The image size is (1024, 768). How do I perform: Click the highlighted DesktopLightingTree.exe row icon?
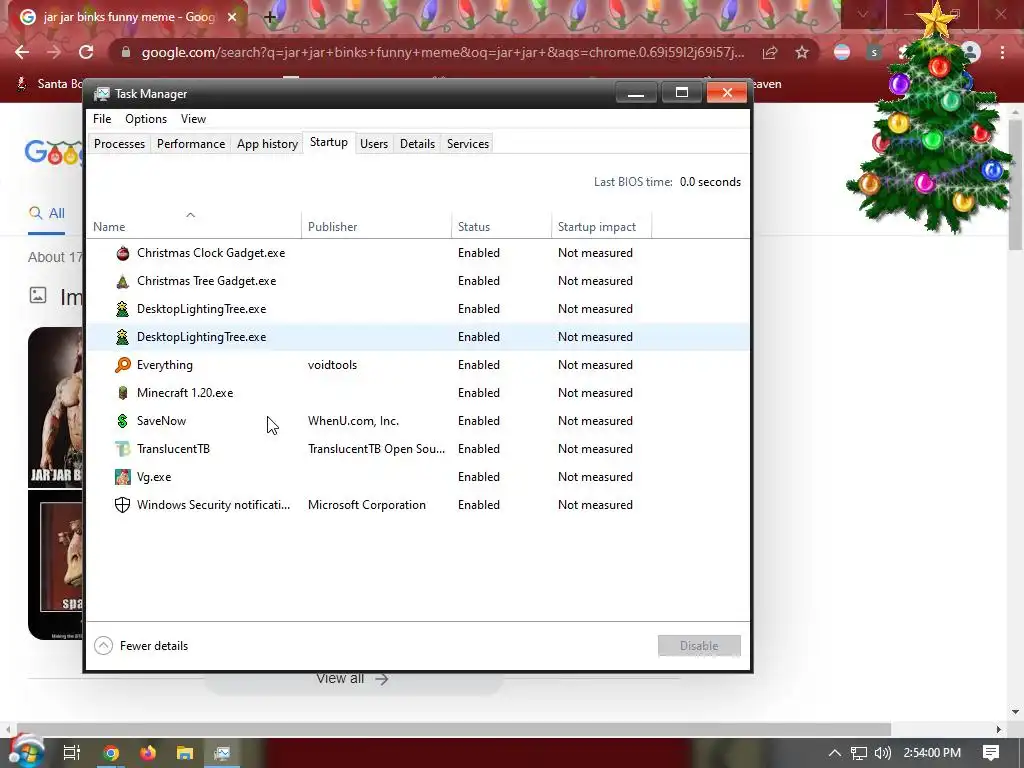(123, 337)
